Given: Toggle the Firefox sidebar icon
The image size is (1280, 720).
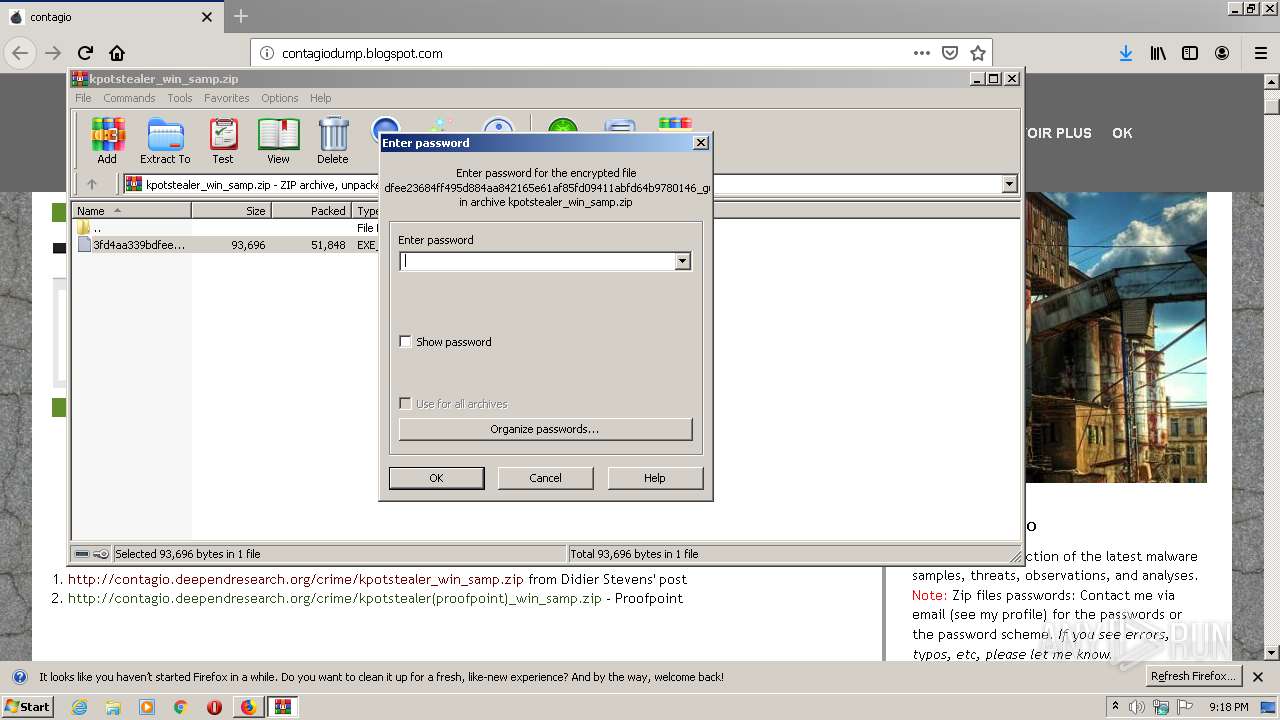Looking at the screenshot, I should (1190, 53).
